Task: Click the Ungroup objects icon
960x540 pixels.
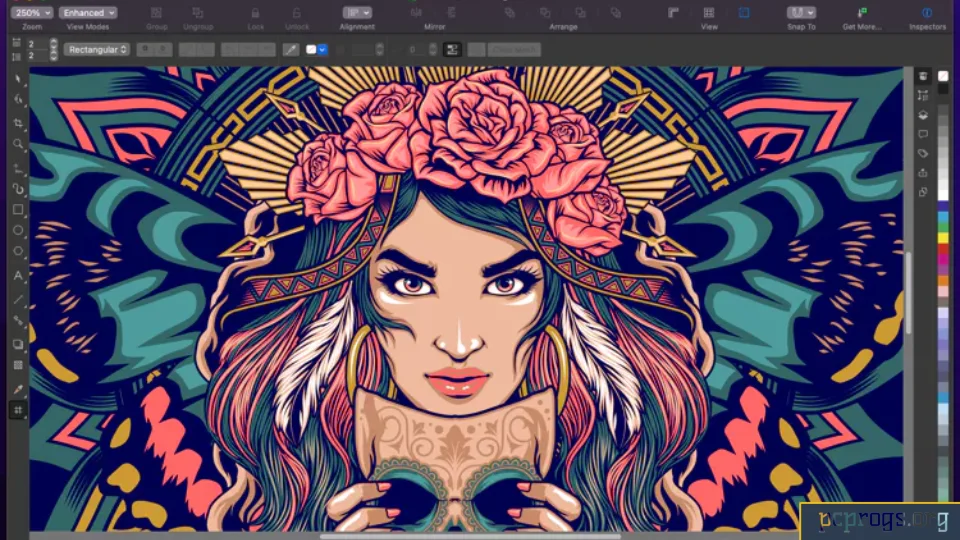Action: click(x=198, y=12)
